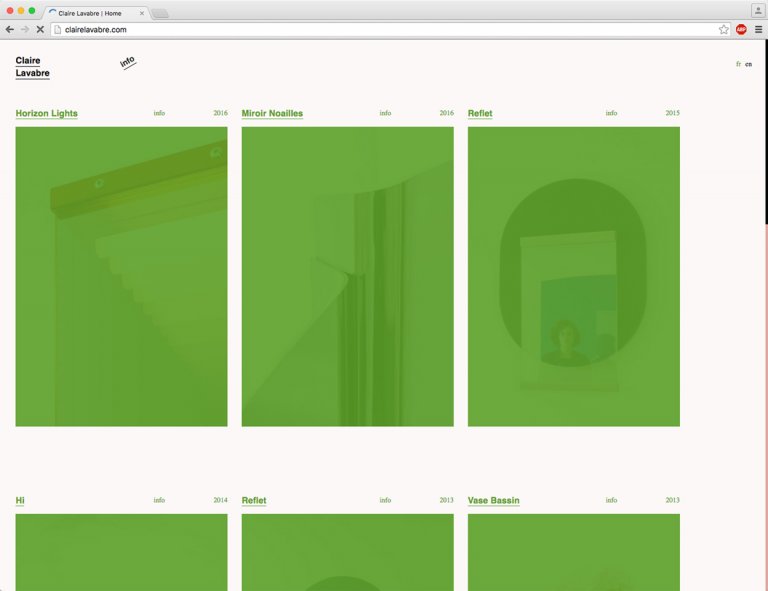
Task: Click the browser back arrow
Action: [10, 30]
